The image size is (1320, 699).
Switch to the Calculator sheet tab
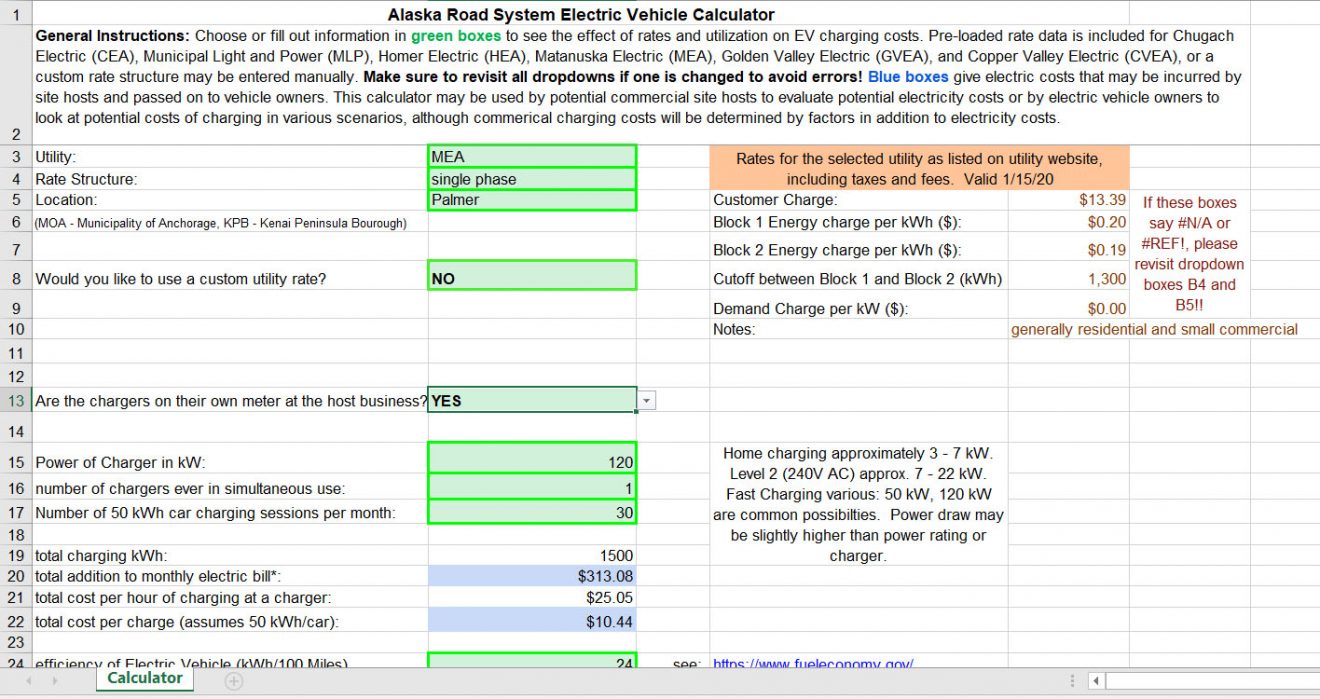[x=145, y=679]
